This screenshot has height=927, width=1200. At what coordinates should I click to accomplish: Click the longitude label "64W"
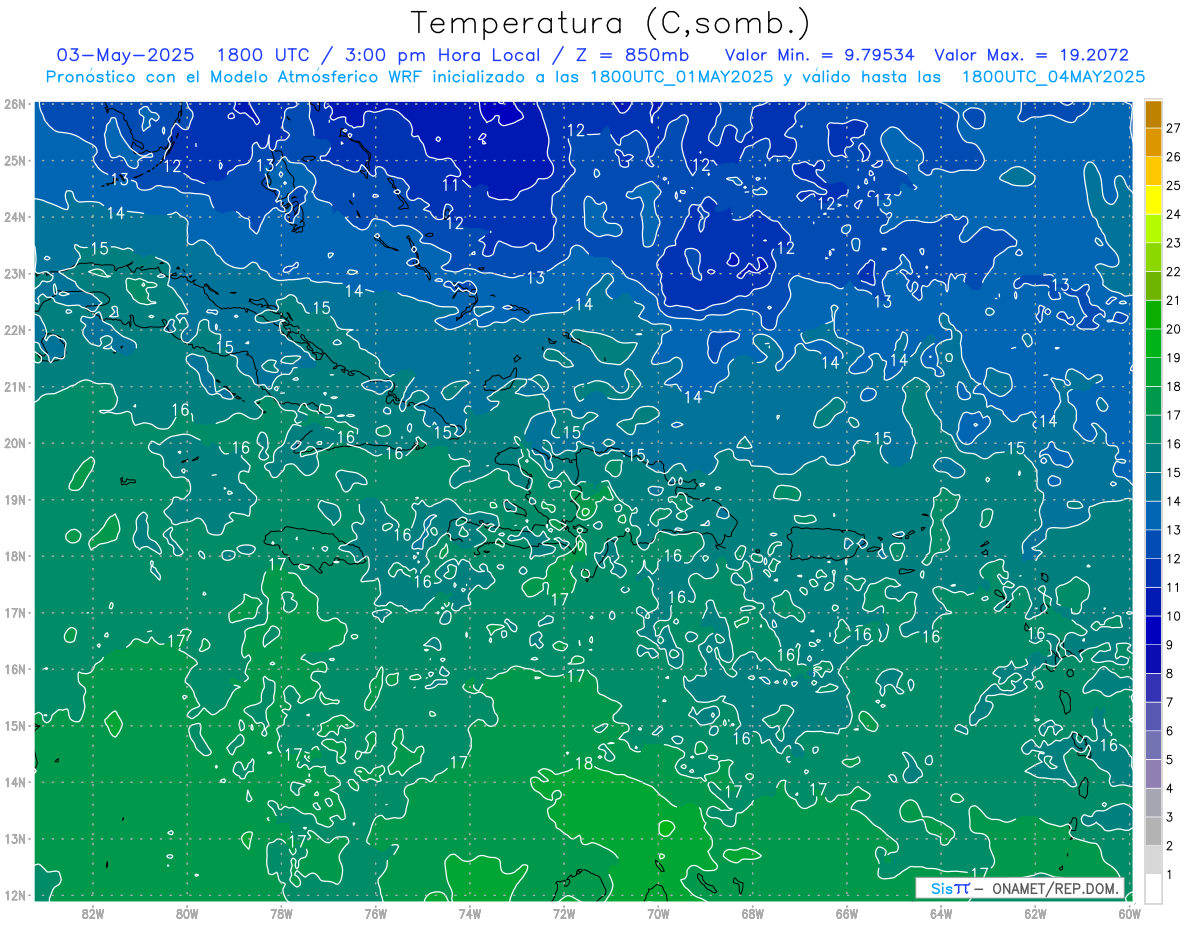[941, 913]
